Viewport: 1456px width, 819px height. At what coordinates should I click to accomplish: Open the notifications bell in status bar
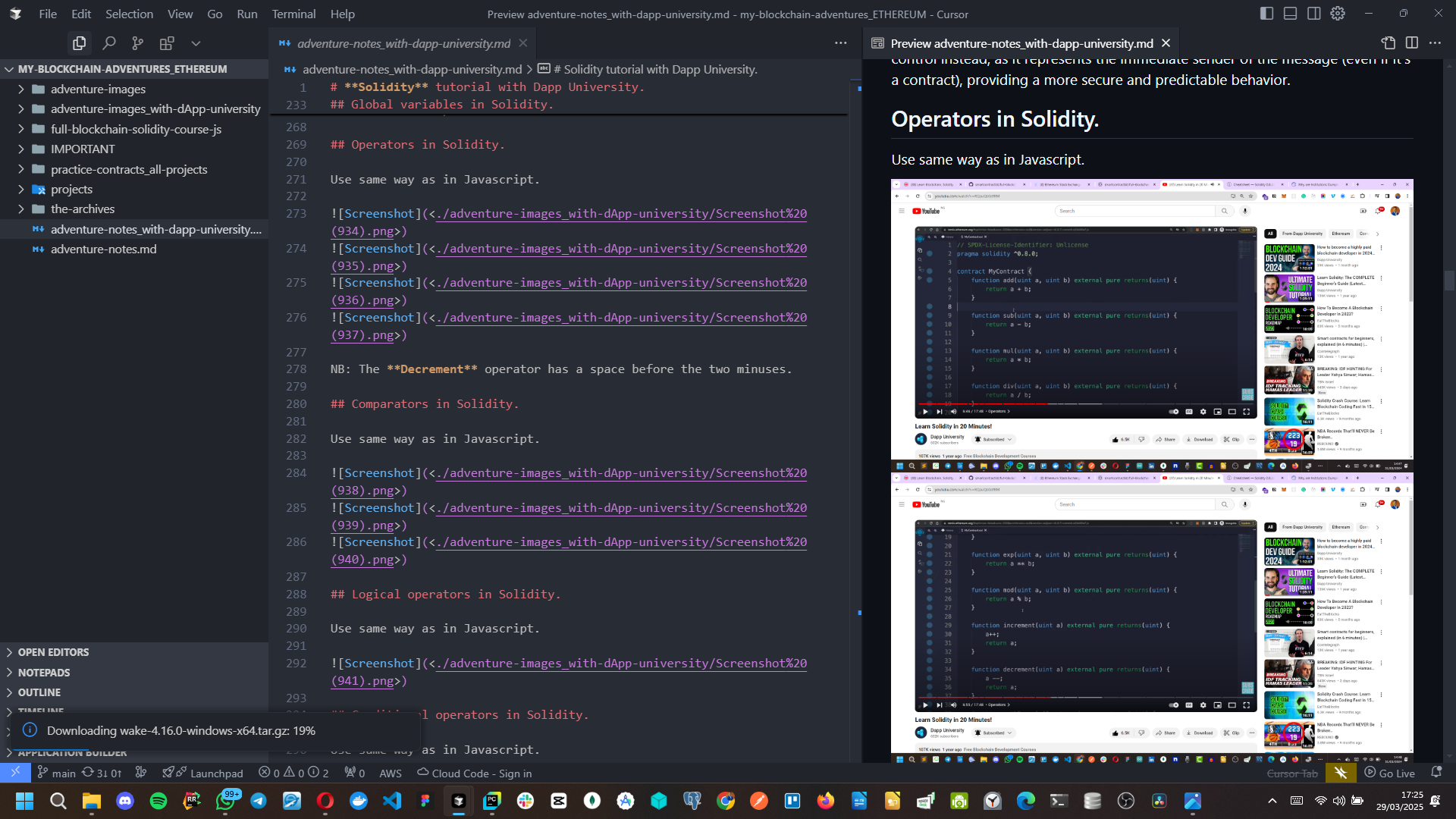coord(1436,773)
